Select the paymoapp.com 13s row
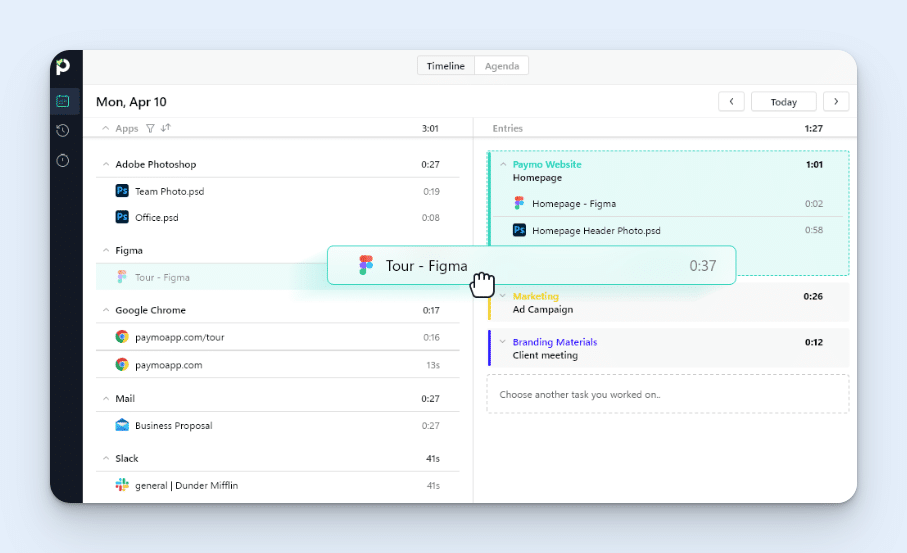Viewport: 907px width, 553px height. 278,365
